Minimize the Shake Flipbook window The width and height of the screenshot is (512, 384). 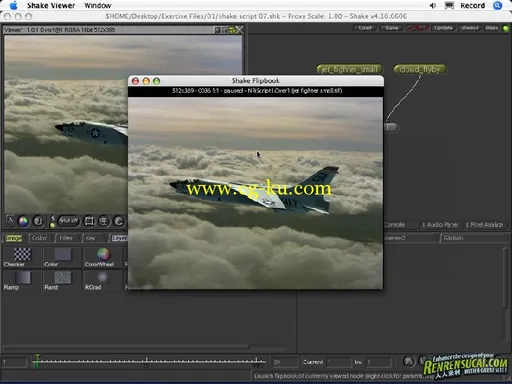[146, 81]
